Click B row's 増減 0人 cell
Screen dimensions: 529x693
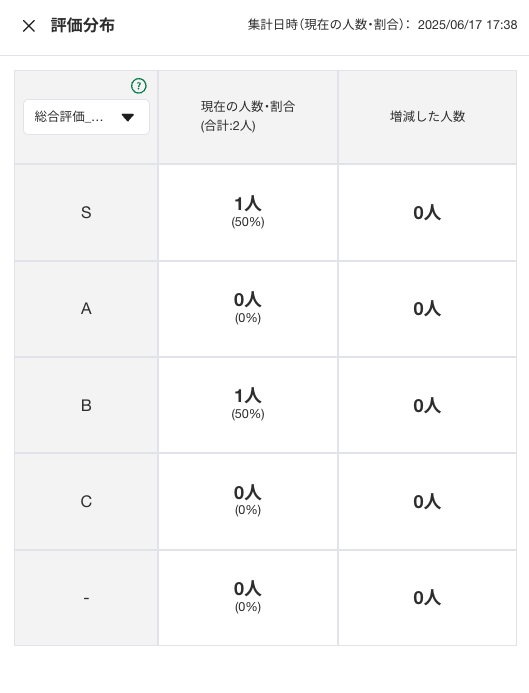coord(427,405)
